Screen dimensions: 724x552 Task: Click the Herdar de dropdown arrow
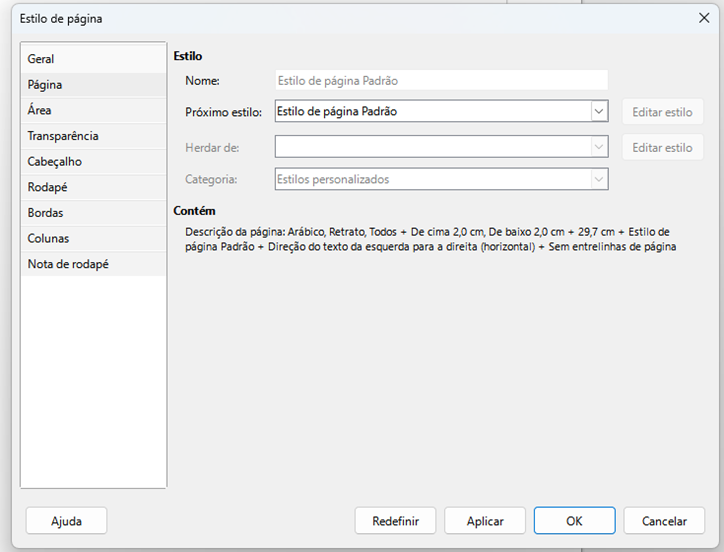(x=598, y=147)
